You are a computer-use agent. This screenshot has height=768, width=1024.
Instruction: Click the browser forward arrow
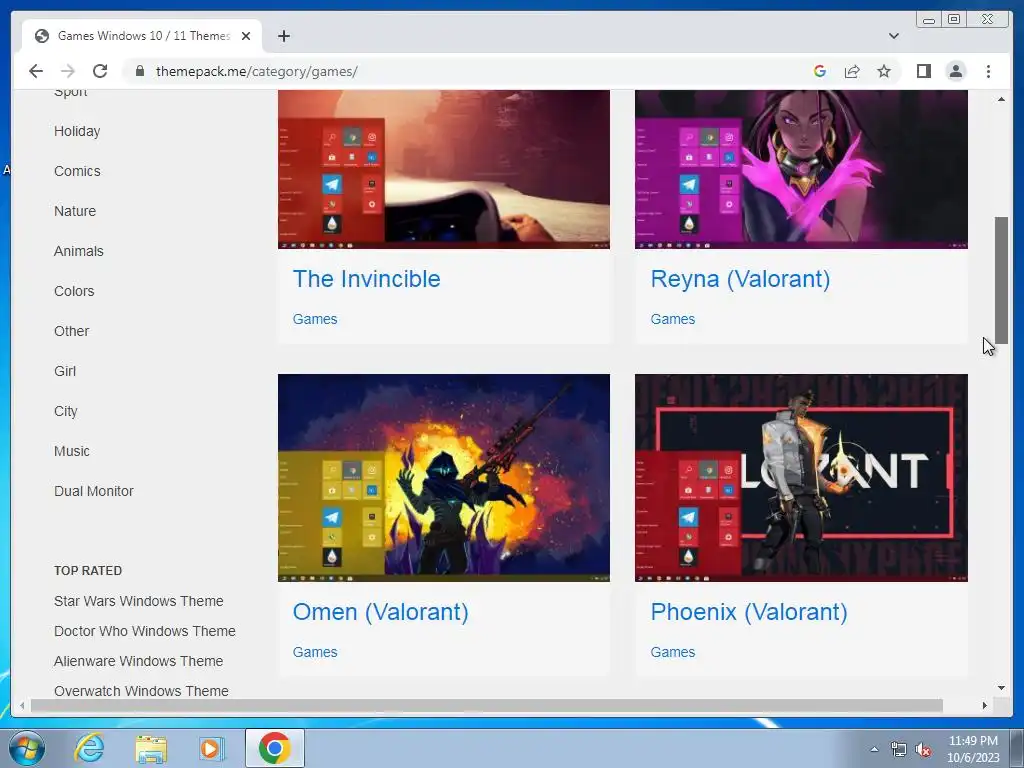(x=68, y=71)
